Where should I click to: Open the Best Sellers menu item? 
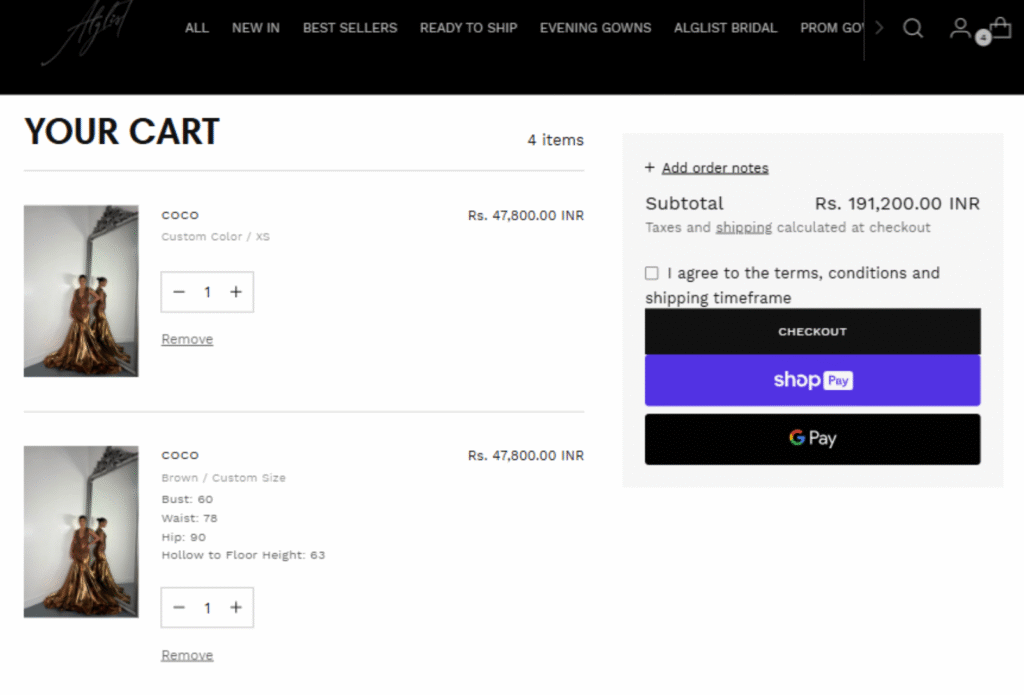coord(350,28)
